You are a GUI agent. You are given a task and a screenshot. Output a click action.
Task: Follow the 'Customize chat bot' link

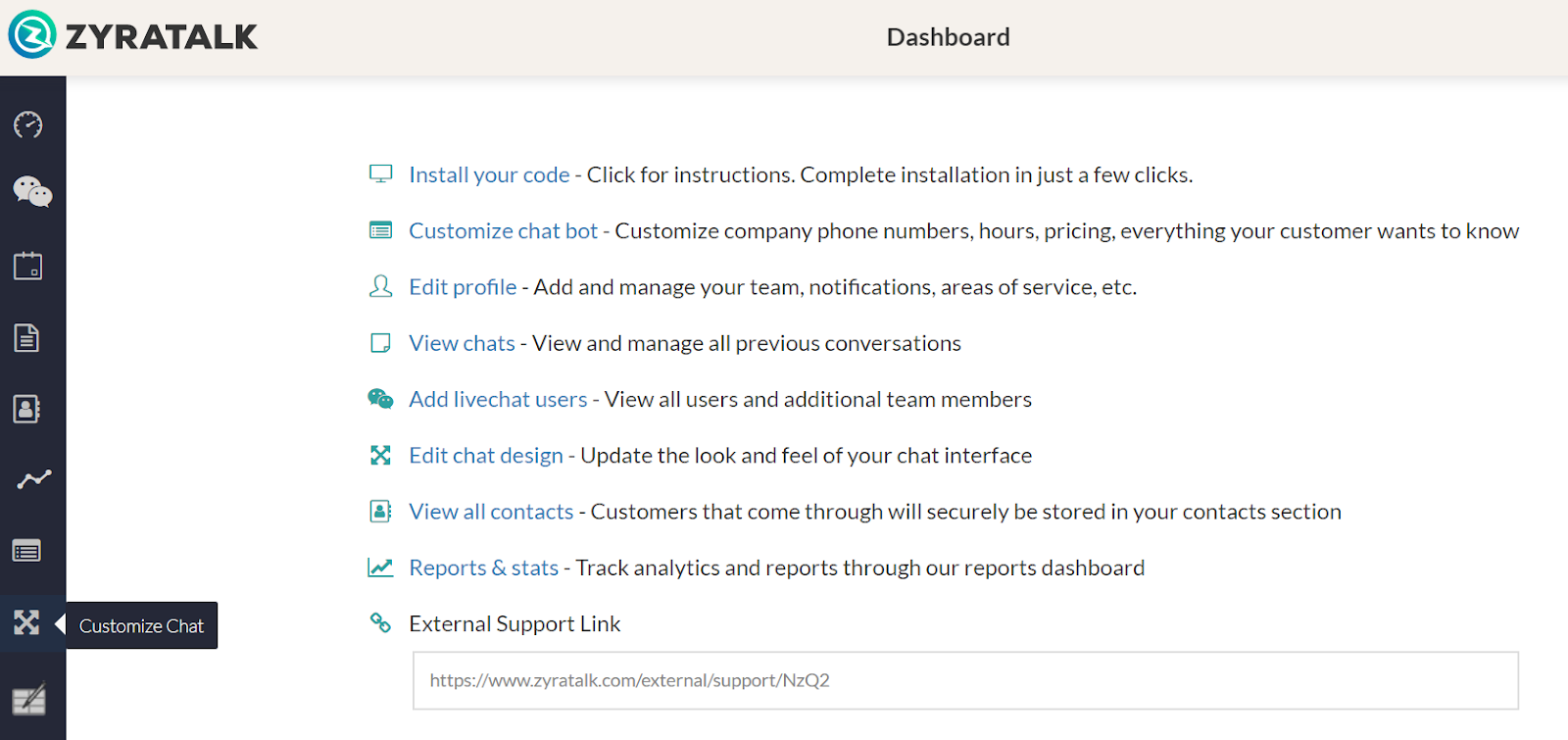point(503,231)
